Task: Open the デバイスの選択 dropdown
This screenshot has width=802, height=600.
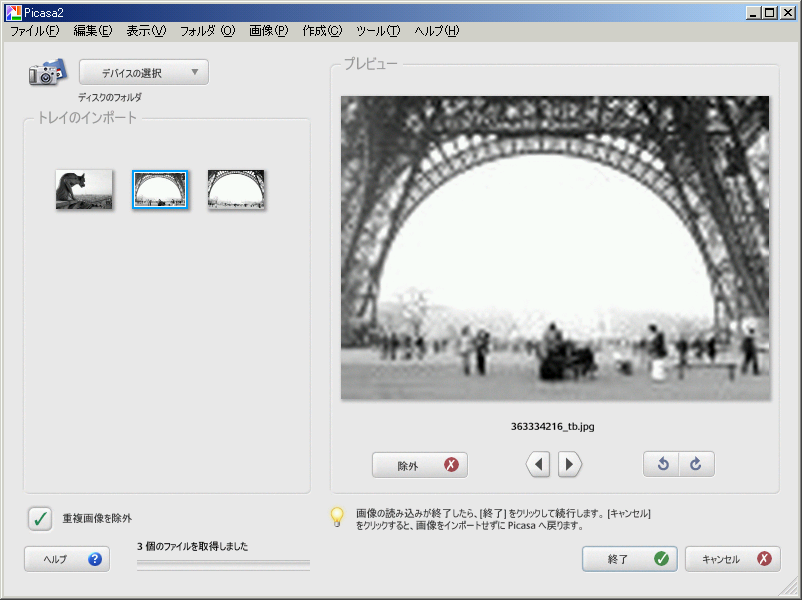Action: click(144, 73)
